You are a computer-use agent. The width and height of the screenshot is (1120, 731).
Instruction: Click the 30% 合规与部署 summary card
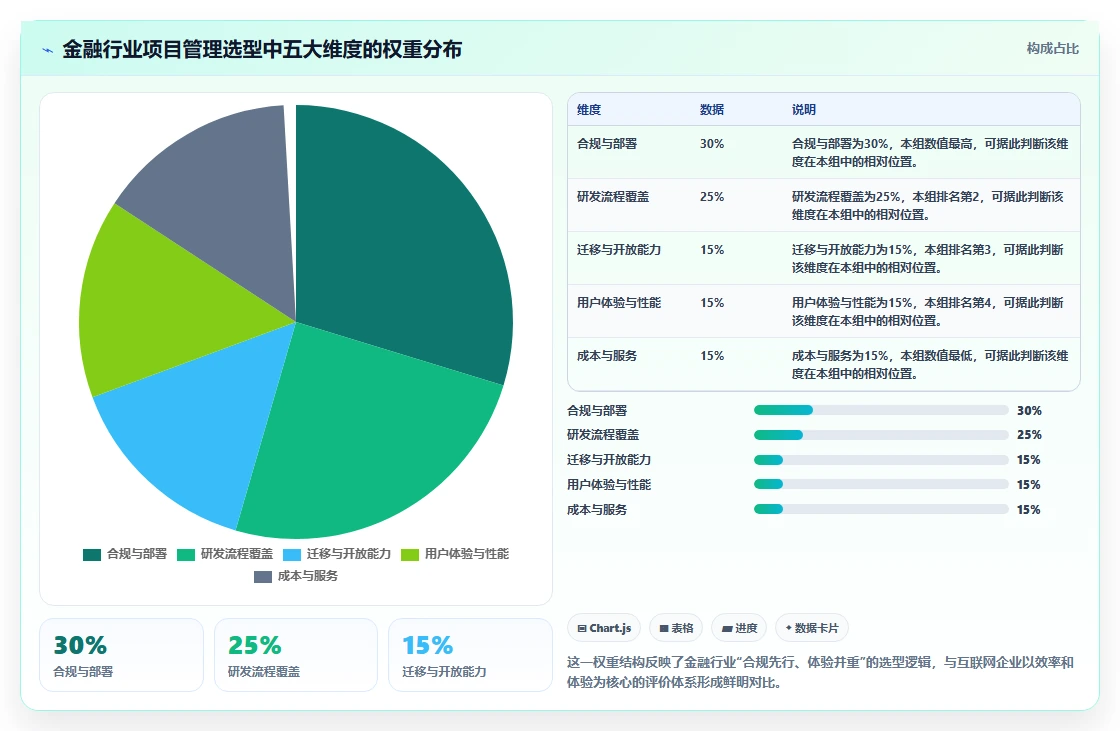click(x=121, y=655)
